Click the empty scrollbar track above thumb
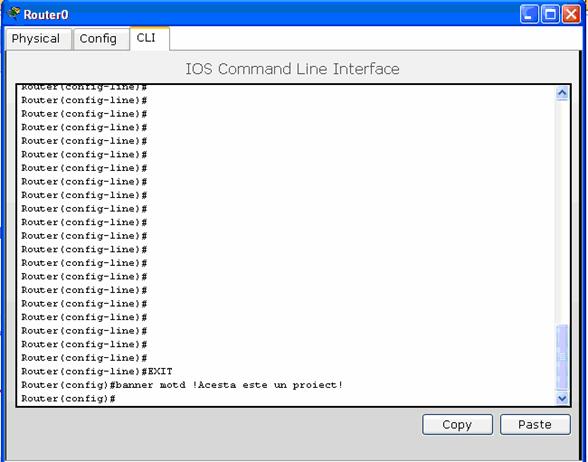 (562, 212)
